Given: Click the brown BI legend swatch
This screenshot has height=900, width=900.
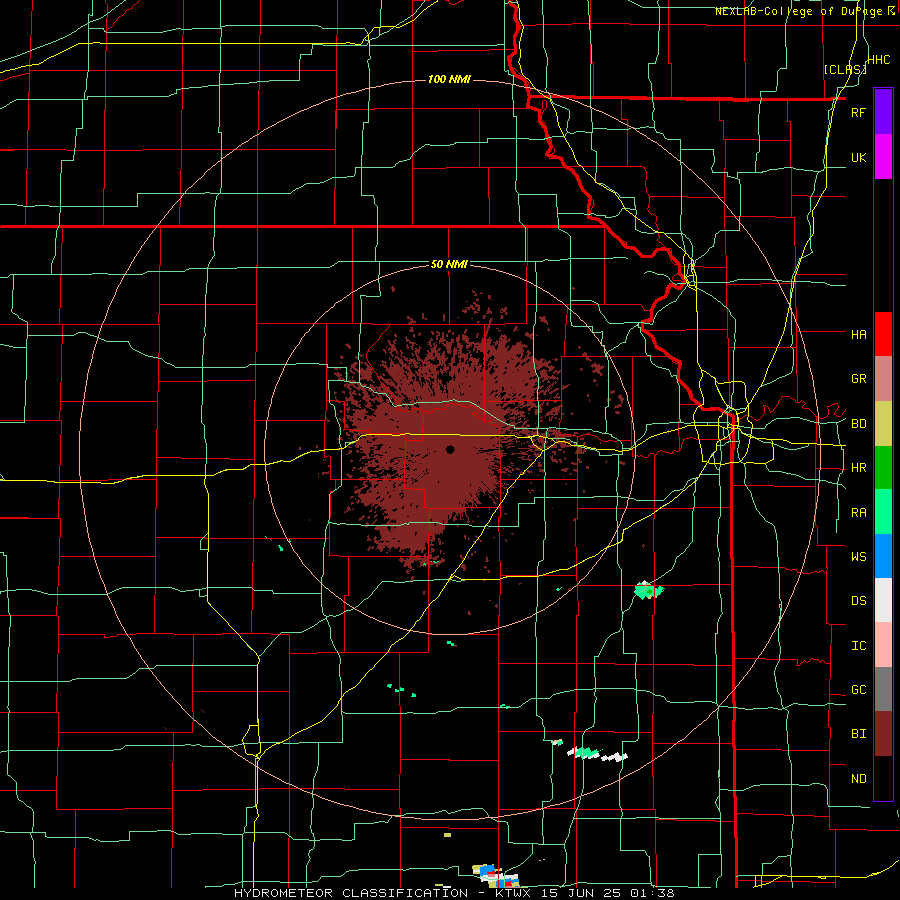Looking at the screenshot, I should (883, 734).
